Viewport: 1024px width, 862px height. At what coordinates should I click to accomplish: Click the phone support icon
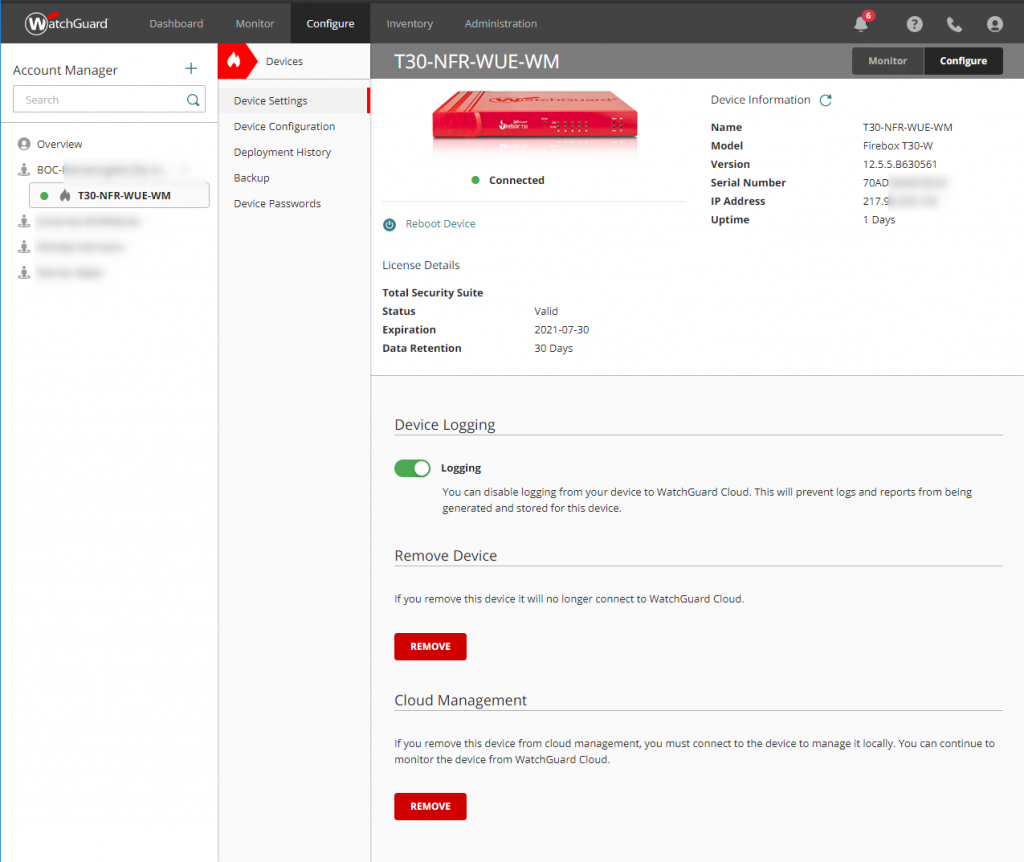954,24
